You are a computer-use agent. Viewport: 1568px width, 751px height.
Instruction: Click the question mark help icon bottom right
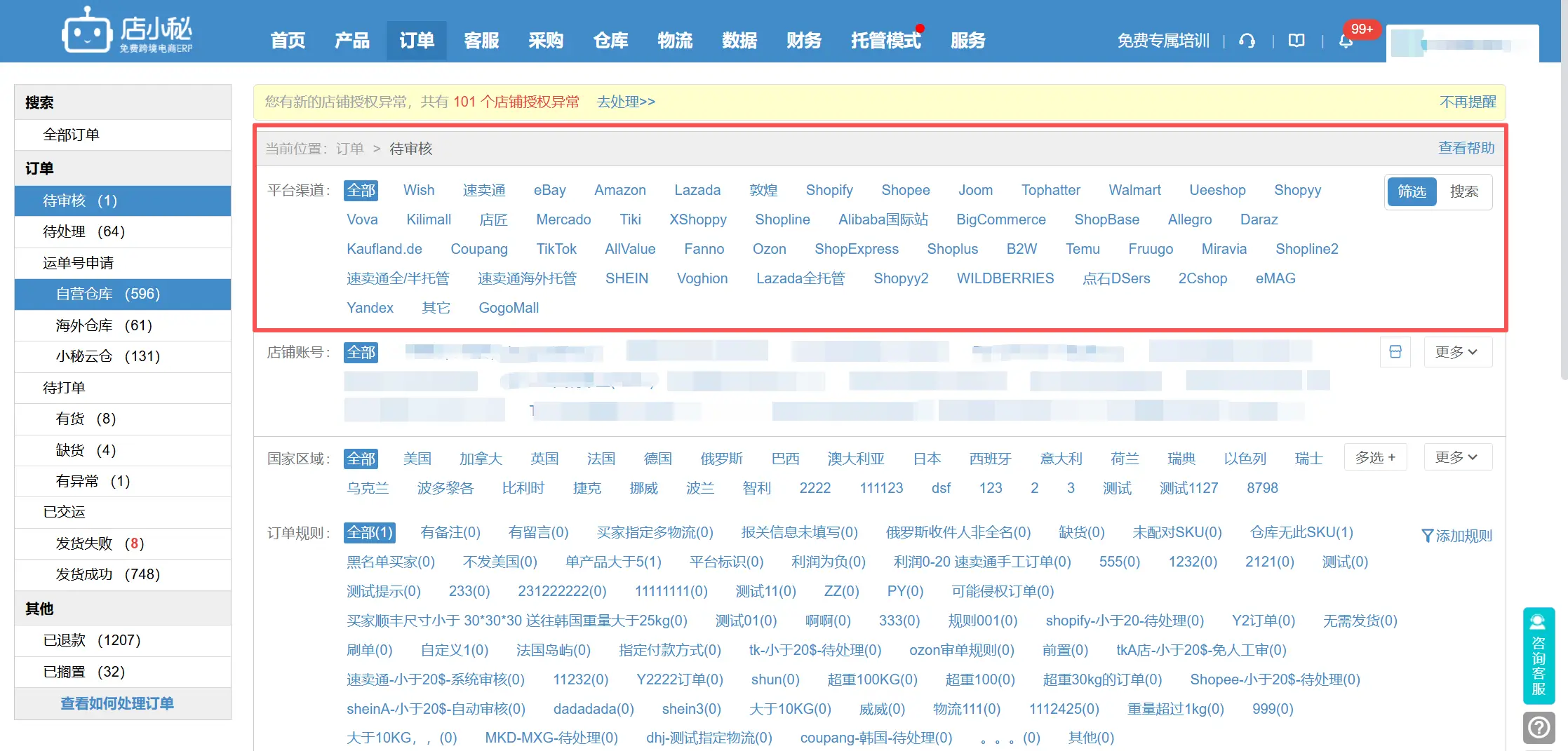pyautogui.click(x=1539, y=728)
